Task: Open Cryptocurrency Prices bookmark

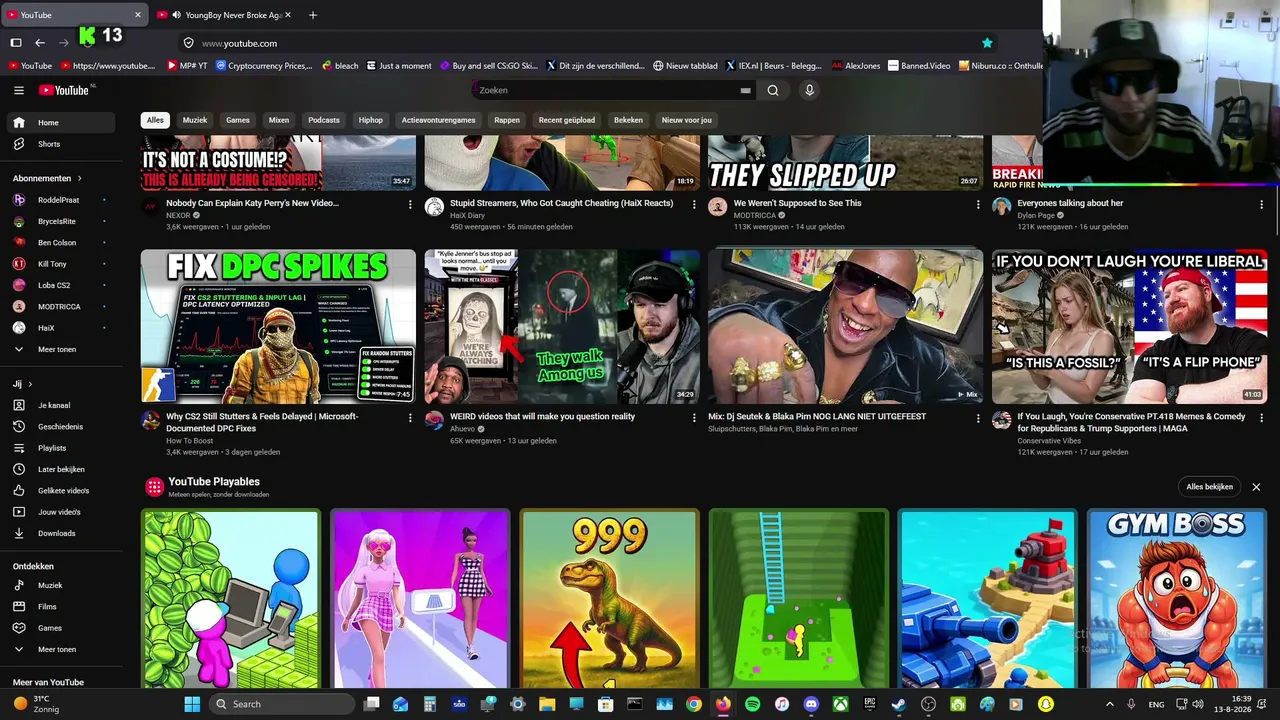Action: click(263, 66)
